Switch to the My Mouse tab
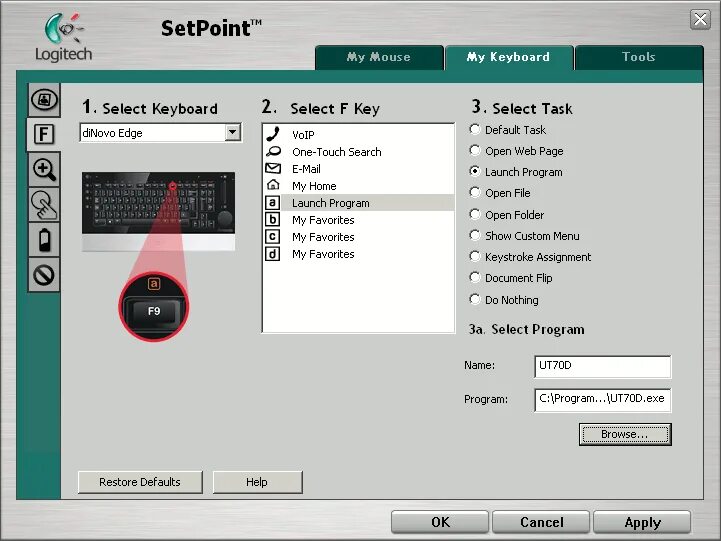721x541 pixels. tap(379, 57)
